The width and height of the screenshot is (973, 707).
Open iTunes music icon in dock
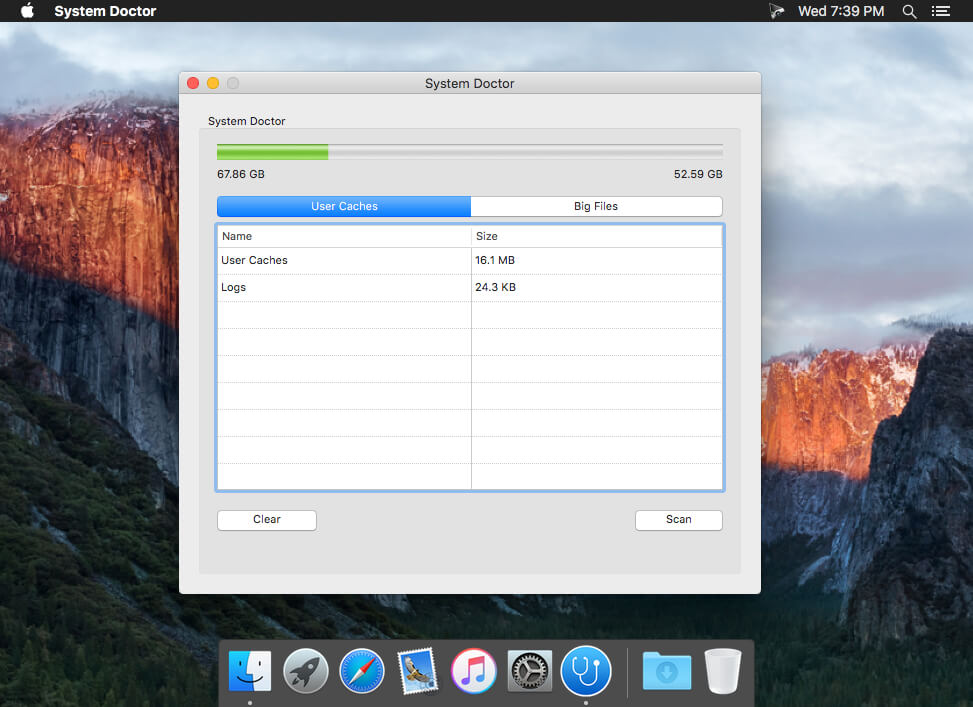(x=473, y=671)
